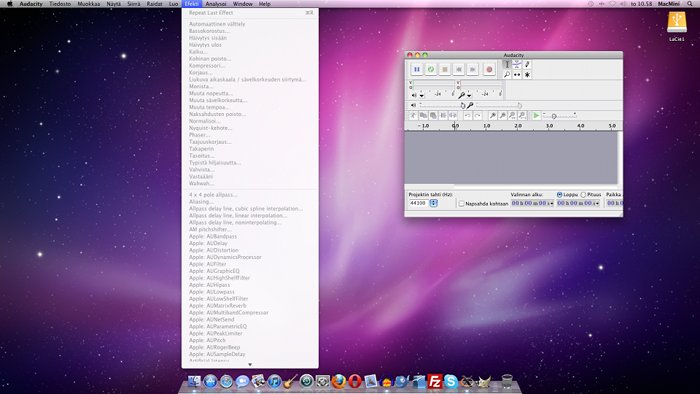
Task: Click the timeline ruler at 2.0
Action: point(518,126)
